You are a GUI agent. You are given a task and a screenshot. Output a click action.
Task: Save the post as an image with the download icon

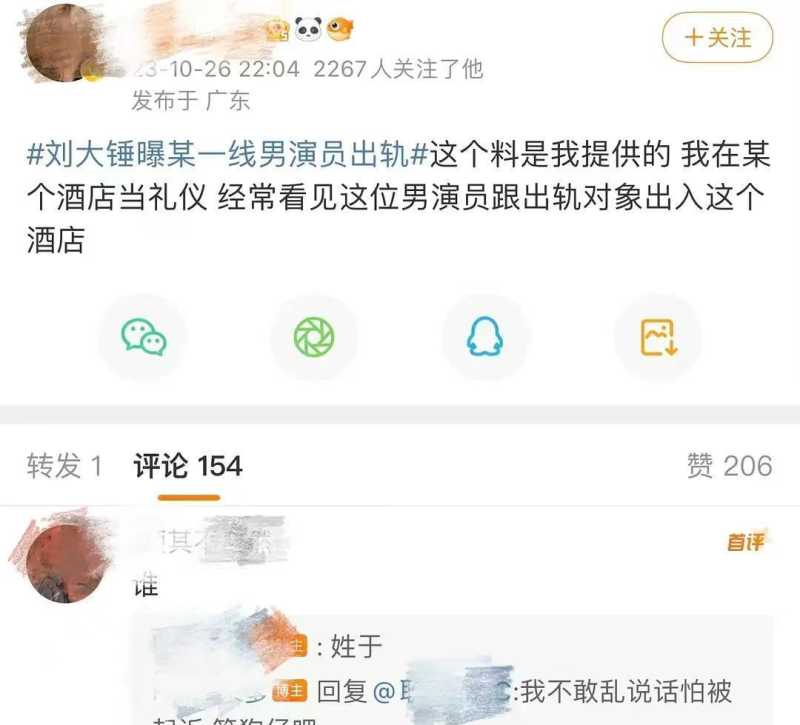tap(658, 337)
